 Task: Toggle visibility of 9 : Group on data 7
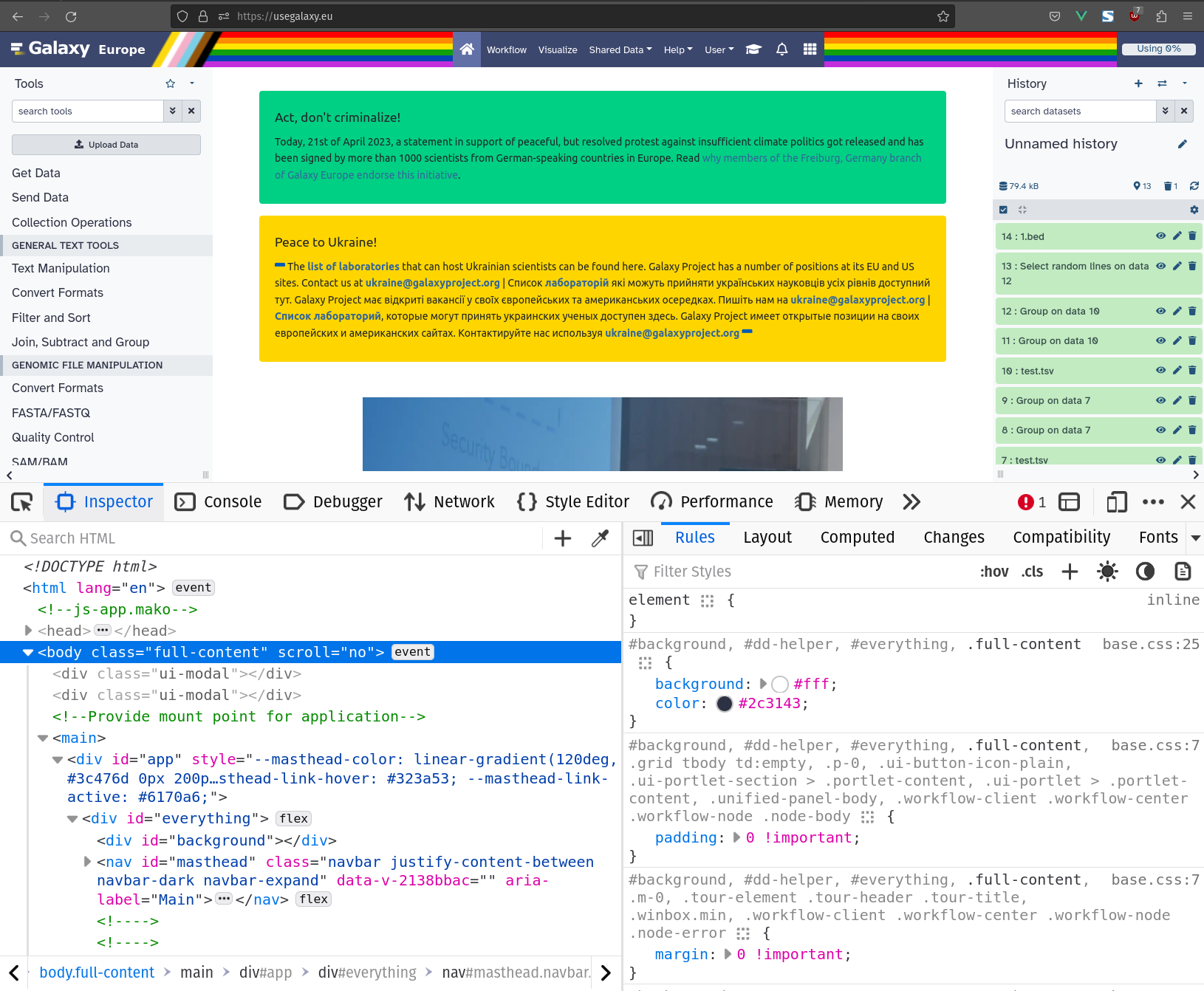(1161, 400)
